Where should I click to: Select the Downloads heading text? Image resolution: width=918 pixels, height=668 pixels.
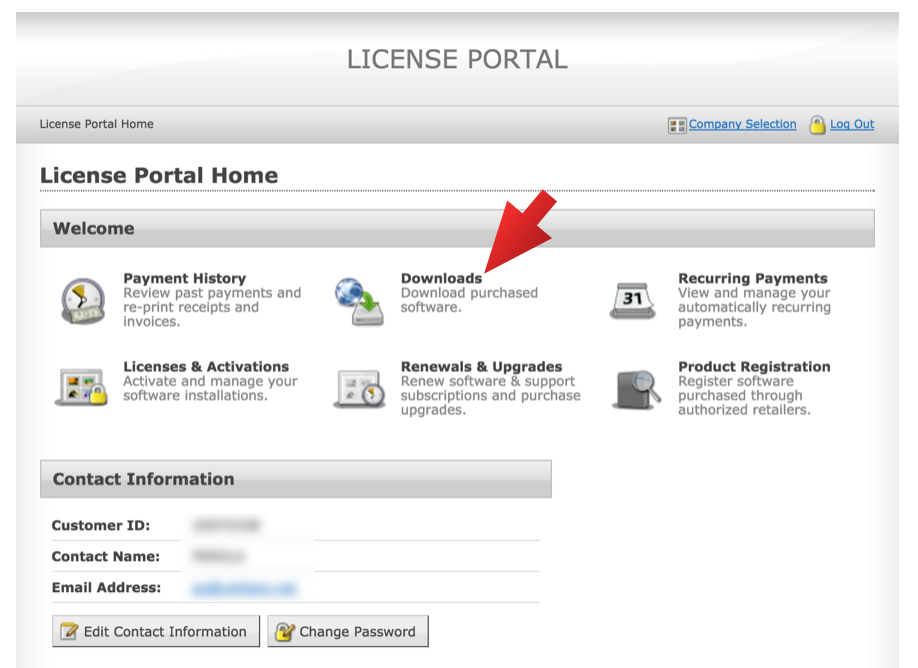tap(441, 278)
